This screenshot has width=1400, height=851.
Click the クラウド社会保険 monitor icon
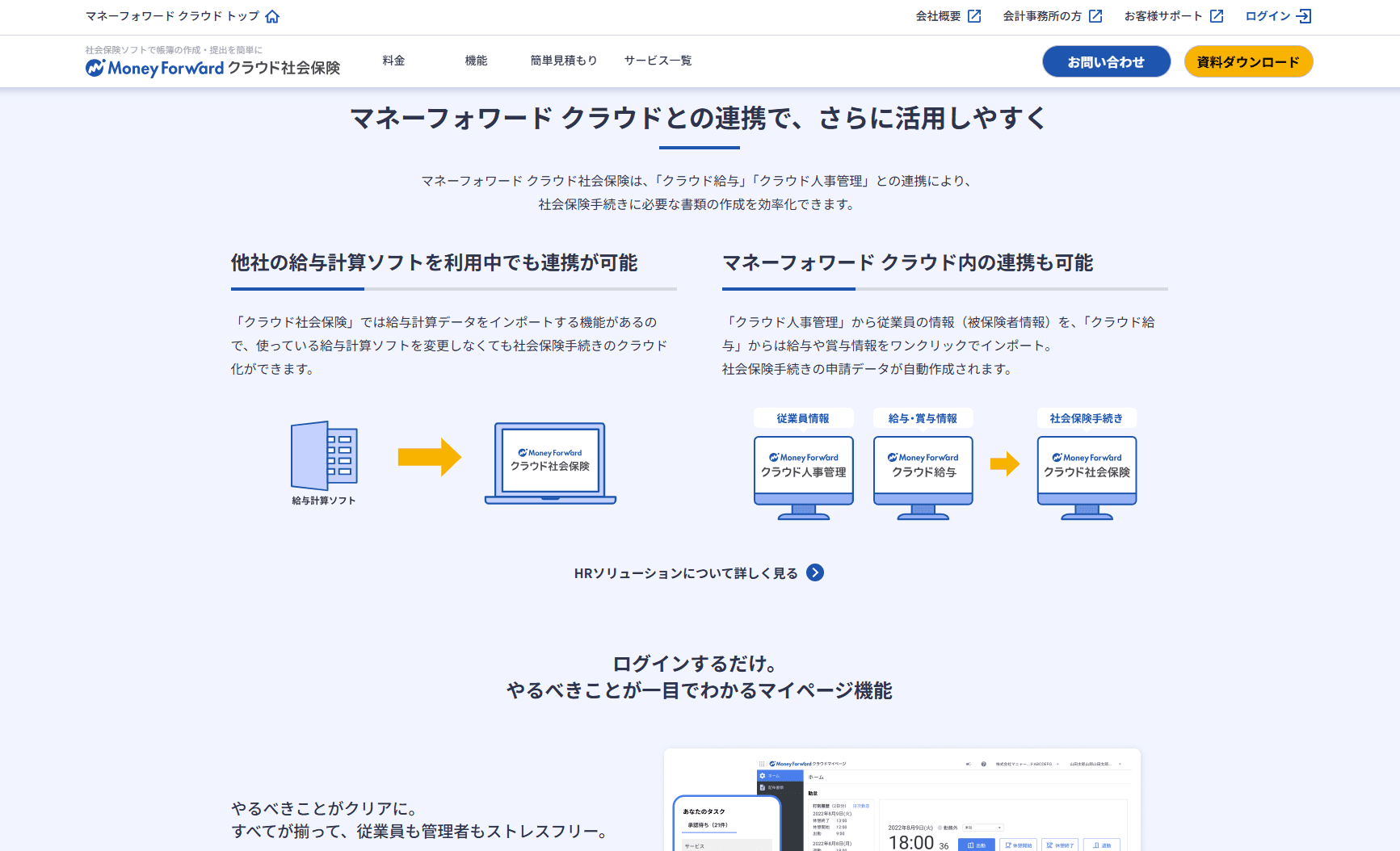click(x=1087, y=478)
